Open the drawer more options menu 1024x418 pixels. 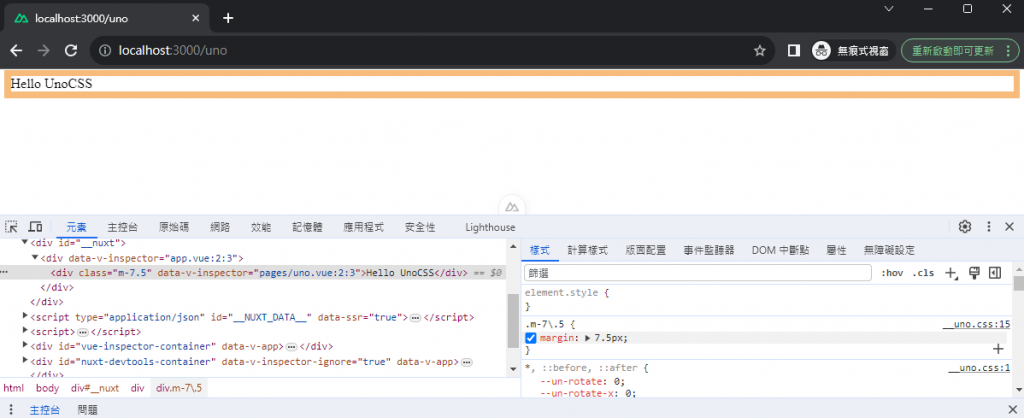click(10, 410)
